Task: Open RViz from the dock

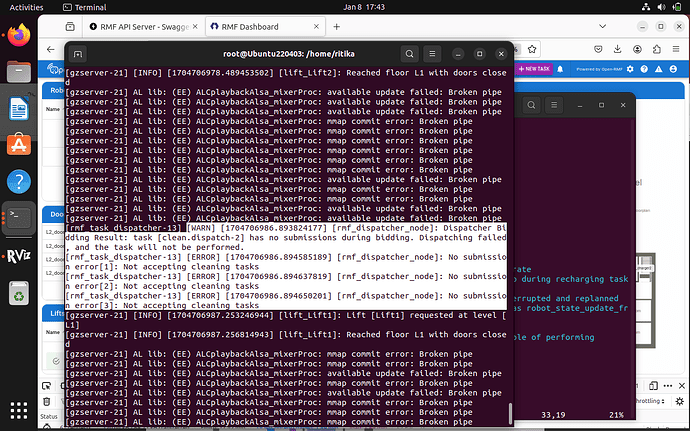Action: (x=19, y=256)
